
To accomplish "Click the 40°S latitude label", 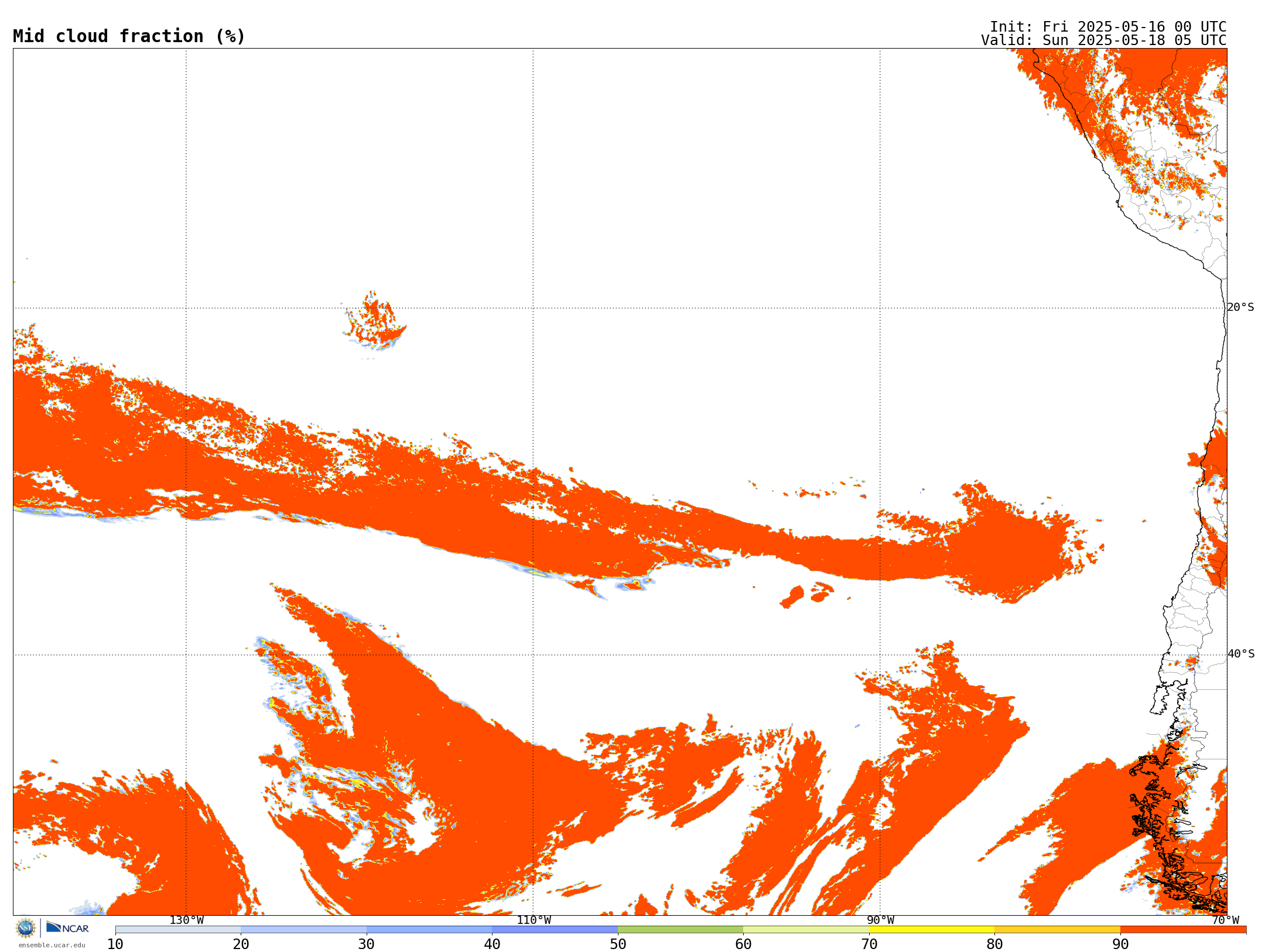I will tap(1241, 654).
